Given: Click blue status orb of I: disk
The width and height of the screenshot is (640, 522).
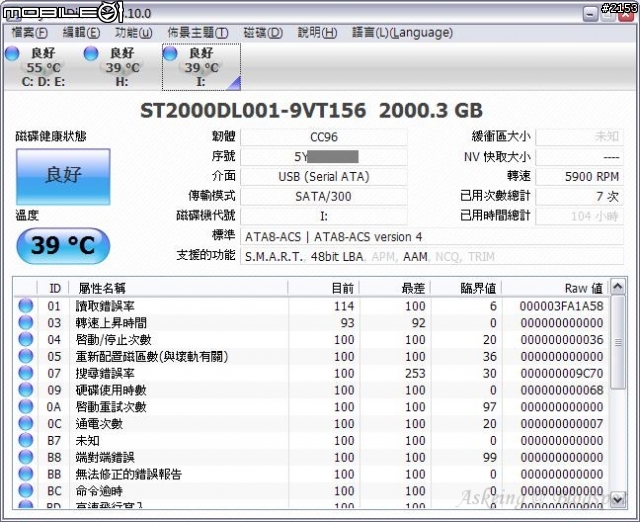Looking at the screenshot, I should click(x=170, y=53).
